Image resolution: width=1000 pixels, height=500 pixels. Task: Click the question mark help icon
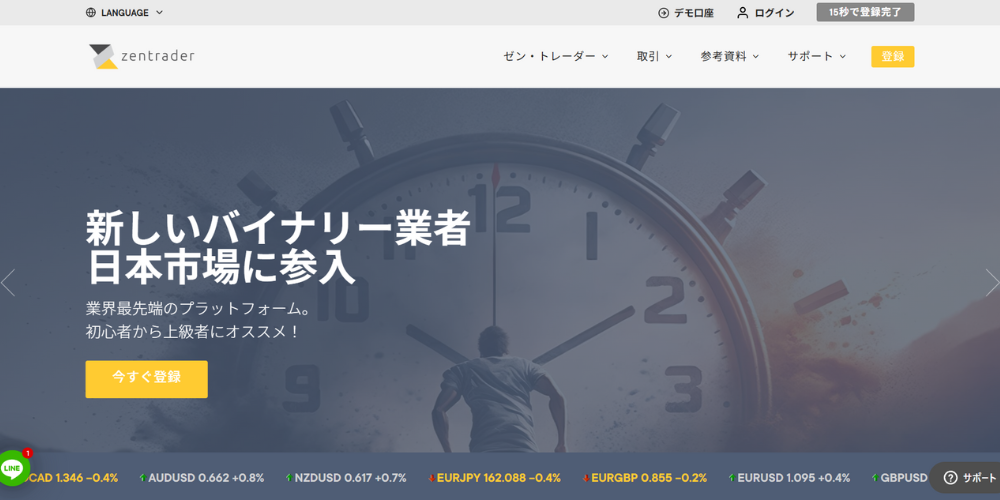950,478
